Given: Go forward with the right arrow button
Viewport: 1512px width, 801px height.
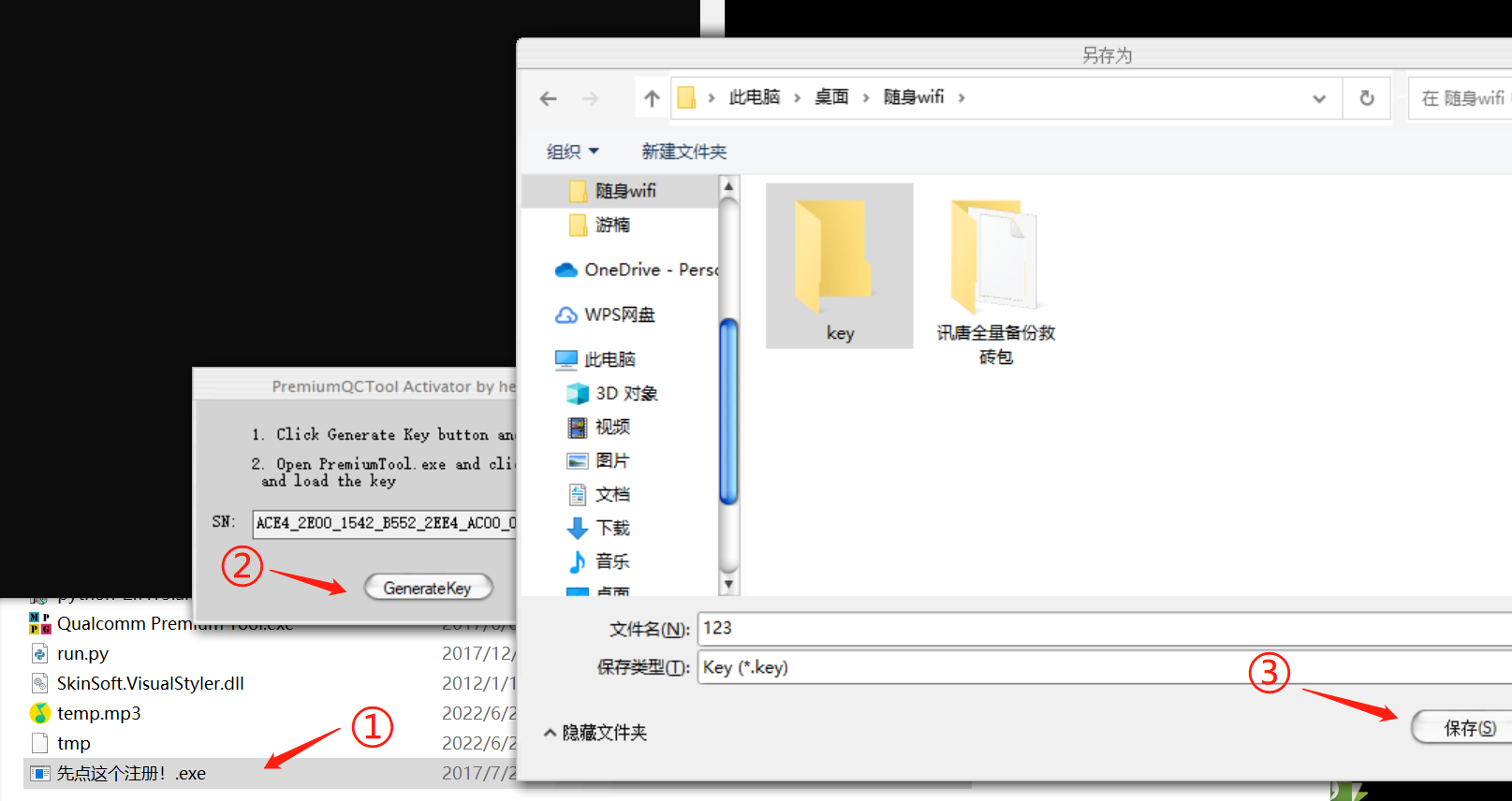Looking at the screenshot, I should point(590,98).
